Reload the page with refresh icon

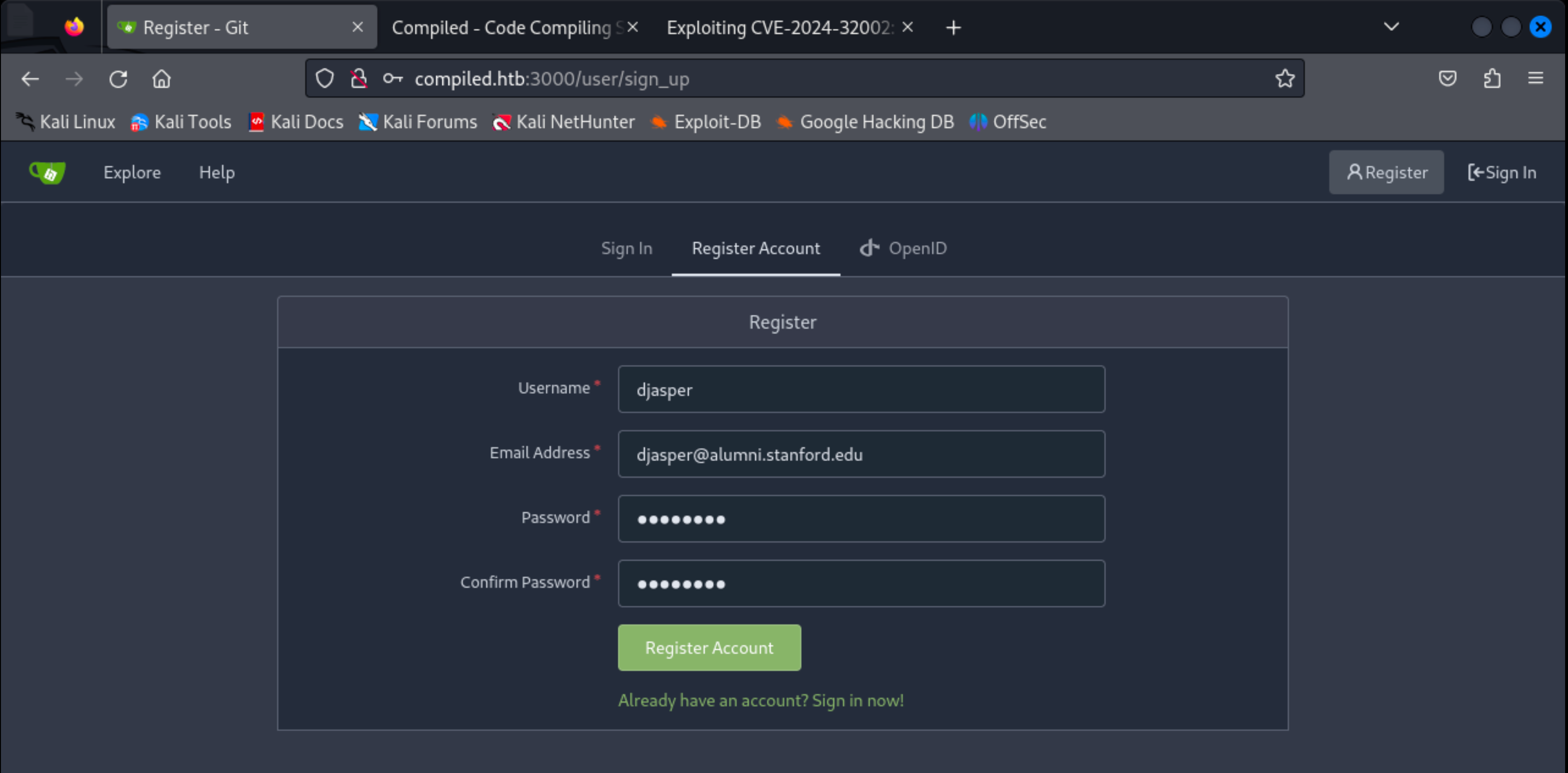pos(118,79)
